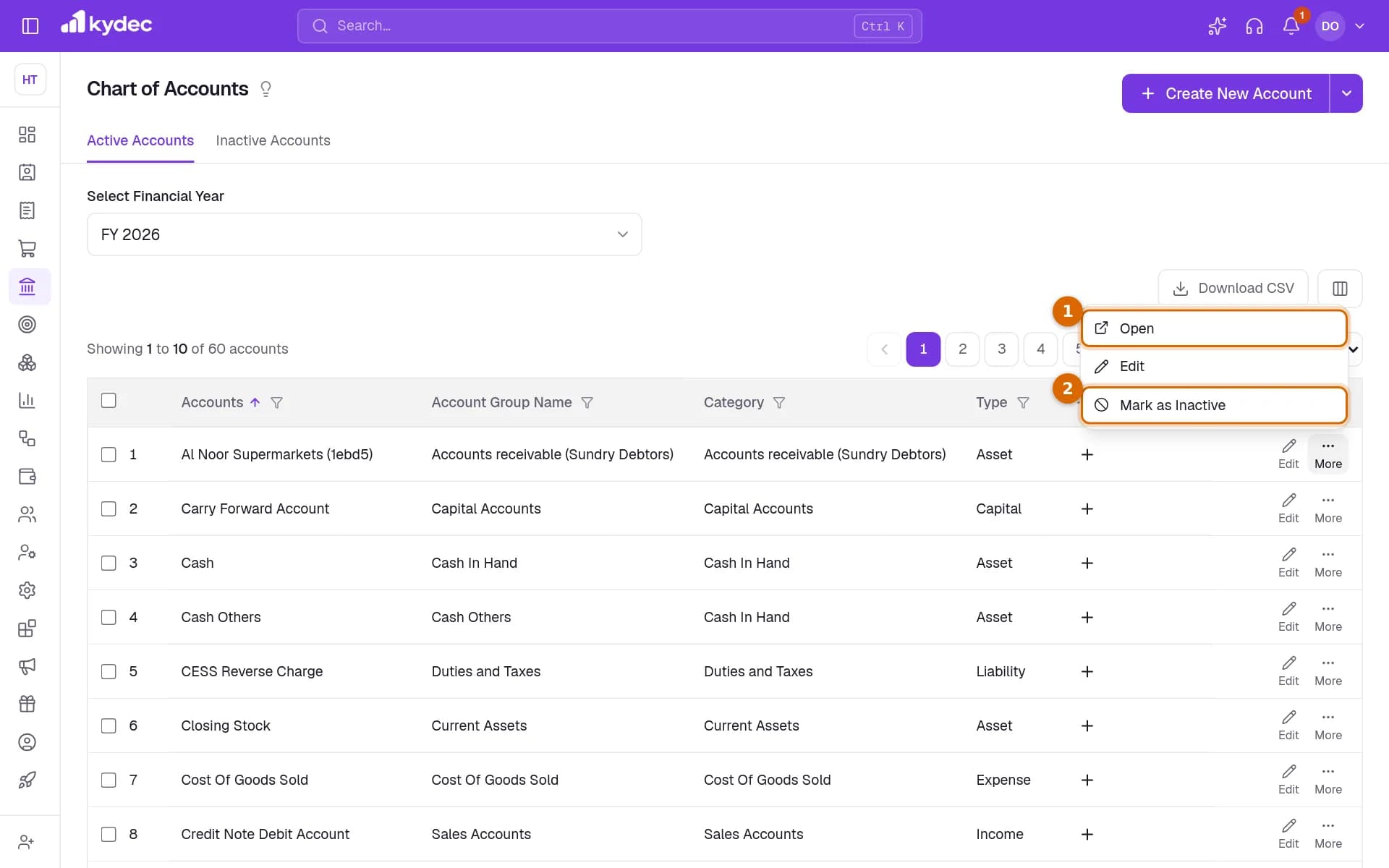Click the lightbulb tip icon beside Chart of Accounts
Screen dimensions: 1389x868
click(x=266, y=89)
